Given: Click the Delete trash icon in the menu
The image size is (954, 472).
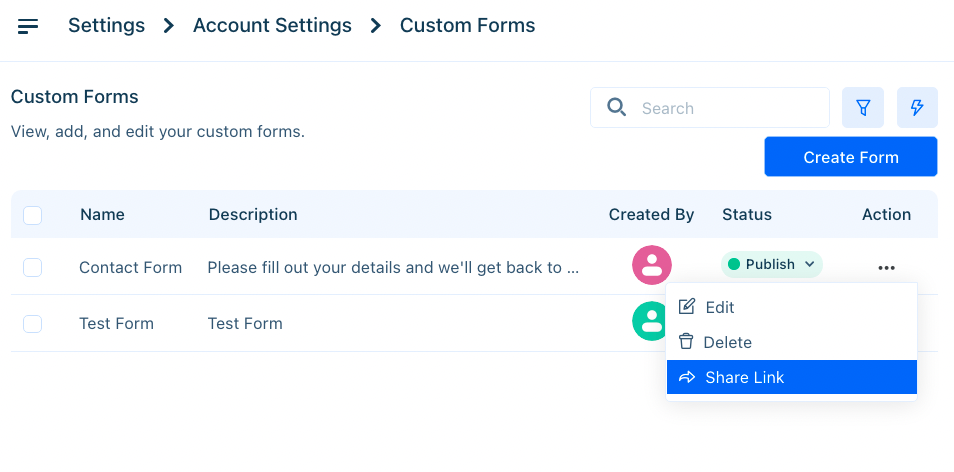Looking at the screenshot, I should point(686,342).
